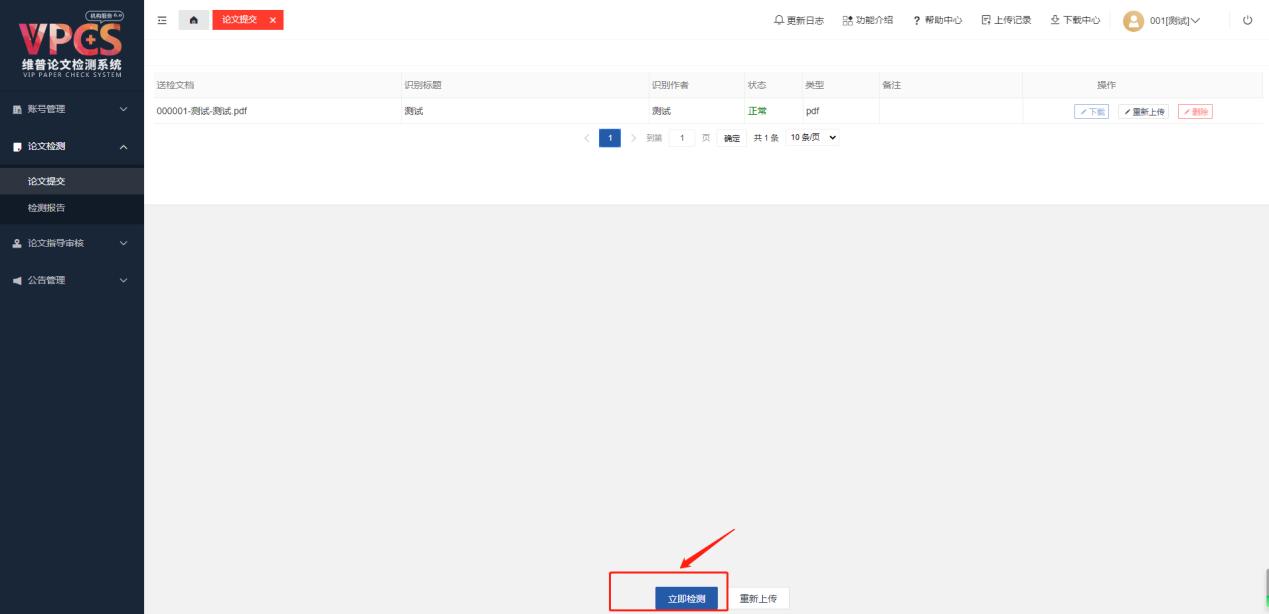Viewport: 1269px width, 614px height.
Task: Expand 论文指导审核 sidebar menu
Action: tap(72, 242)
